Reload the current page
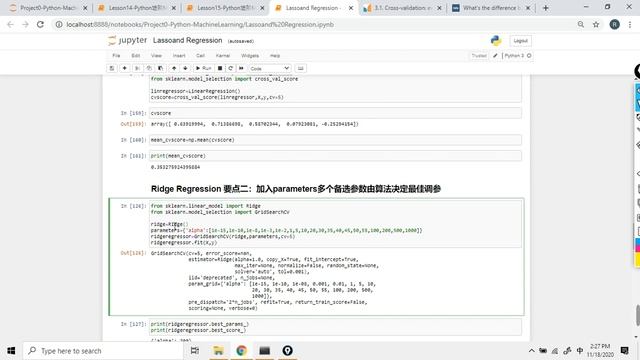640x360 pixels. point(40,24)
